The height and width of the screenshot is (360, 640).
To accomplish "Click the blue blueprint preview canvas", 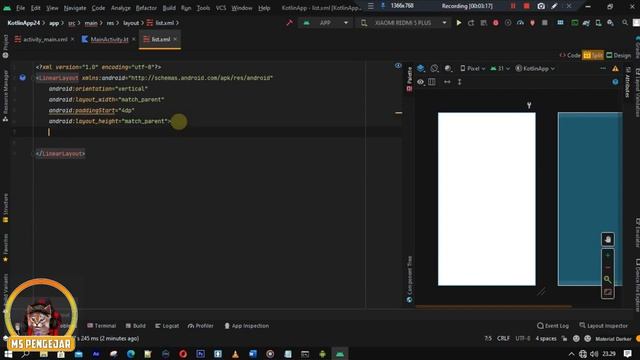I will coord(590,199).
